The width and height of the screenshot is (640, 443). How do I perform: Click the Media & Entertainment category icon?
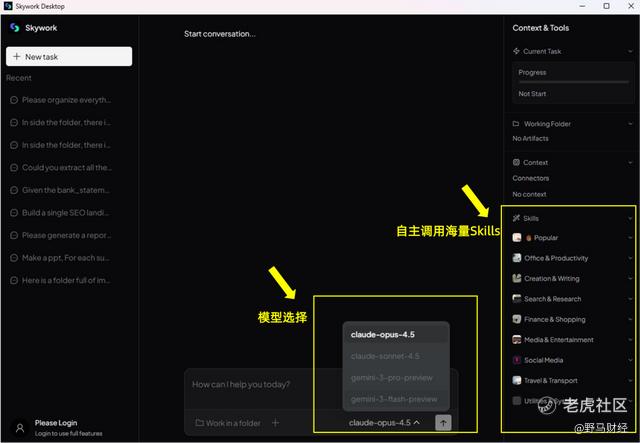pyautogui.click(x=517, y=339)
